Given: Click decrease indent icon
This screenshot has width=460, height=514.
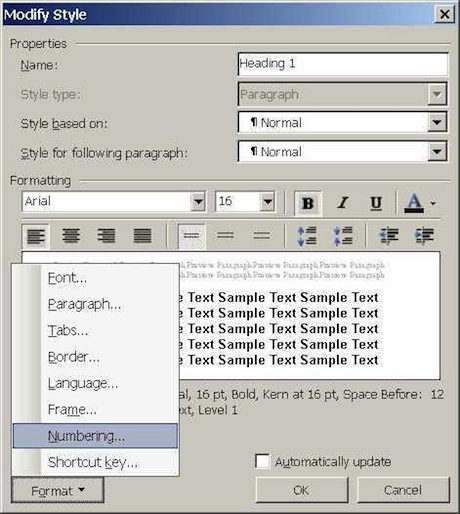Looking at the screenshot, I should tap(389, 236).
